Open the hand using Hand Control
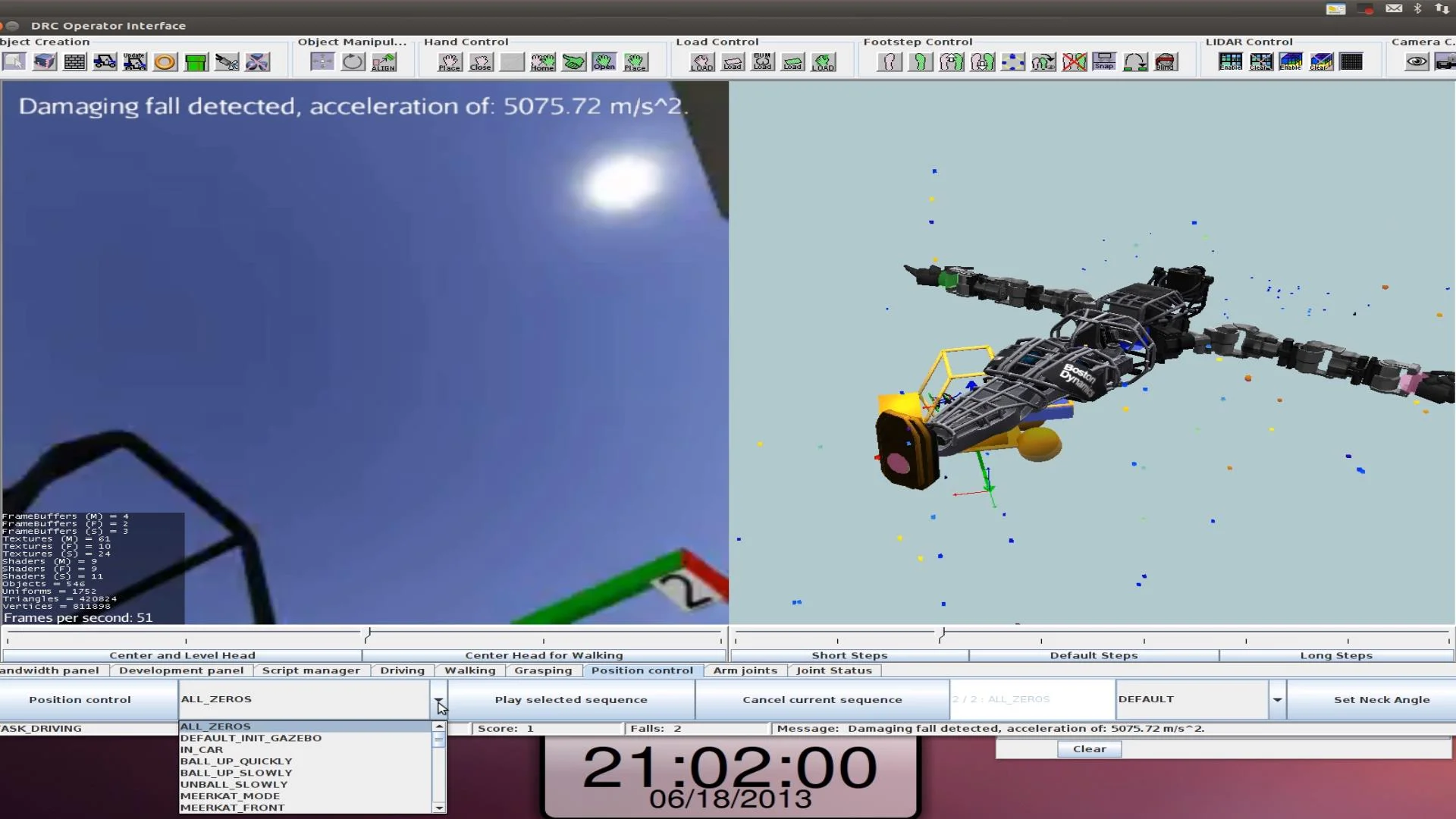The width and height of the screenshot is (1456, 819). point(604,61)
